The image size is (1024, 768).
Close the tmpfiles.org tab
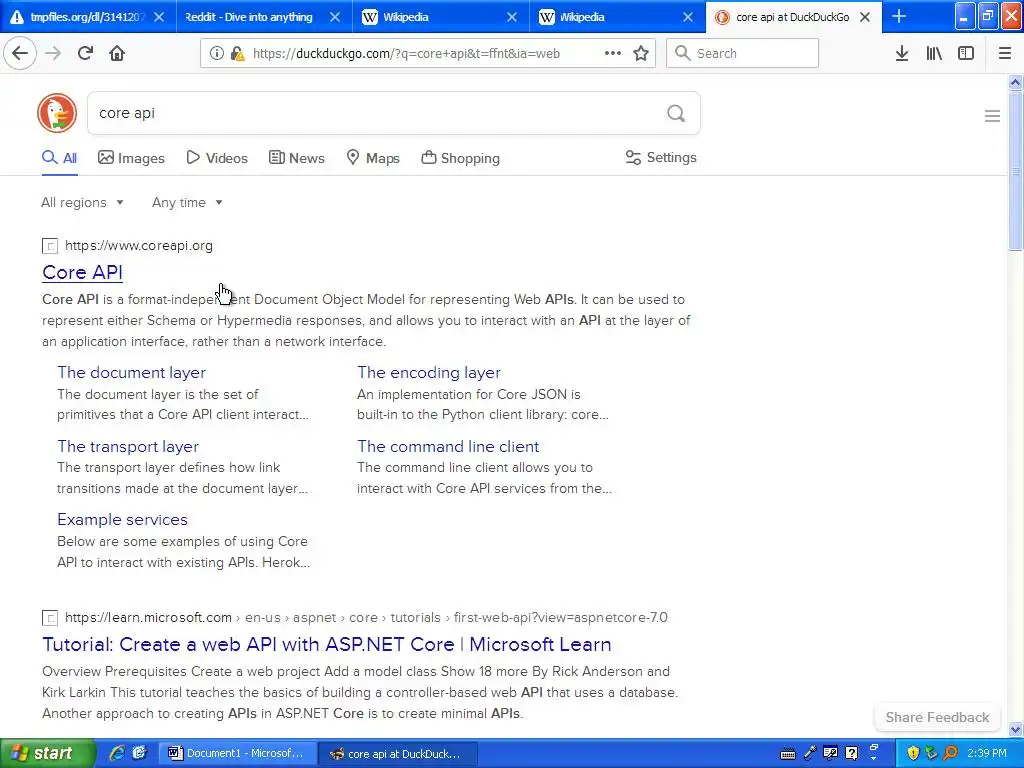point(159,17)
